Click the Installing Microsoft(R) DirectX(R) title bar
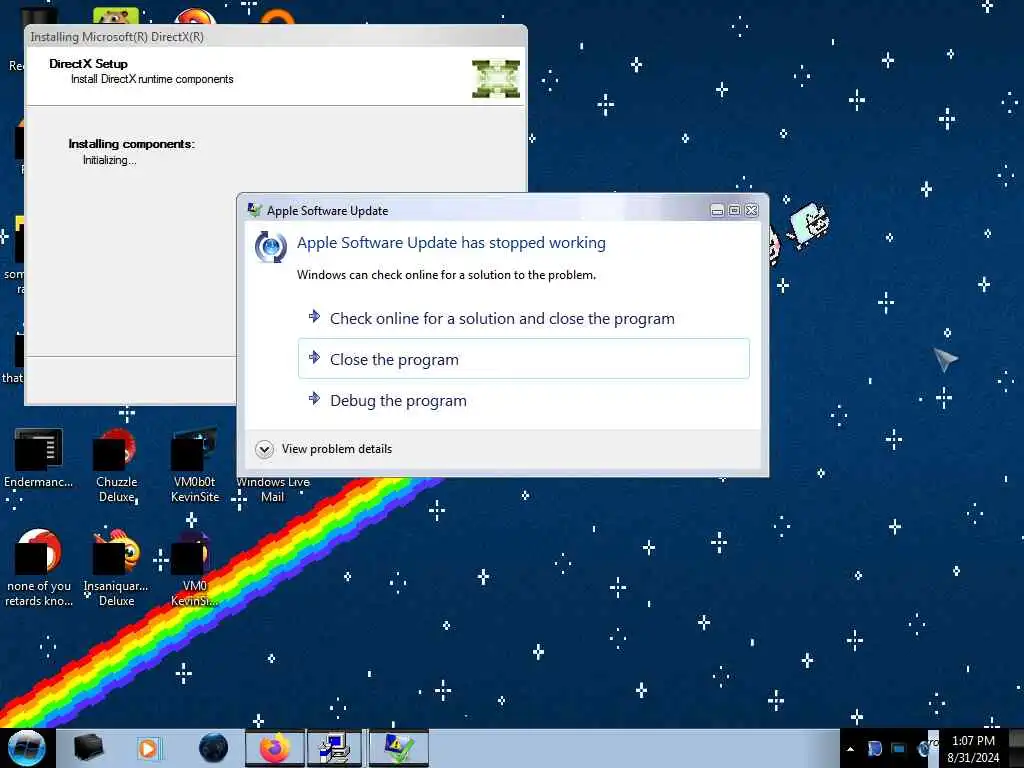This screenshot has width=1024, height=768. [275, 37]
